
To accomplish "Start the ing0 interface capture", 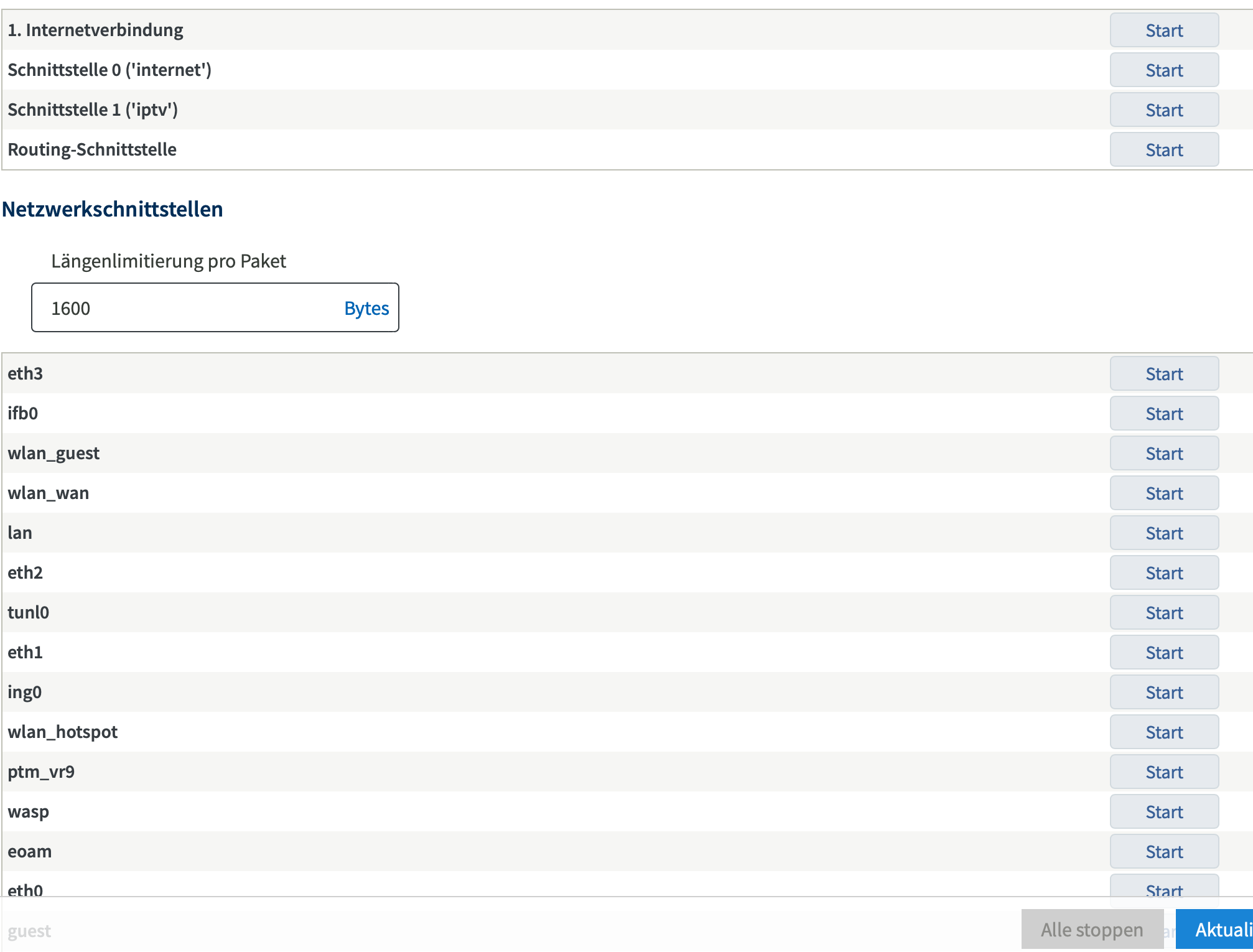I will [1162, 691].
